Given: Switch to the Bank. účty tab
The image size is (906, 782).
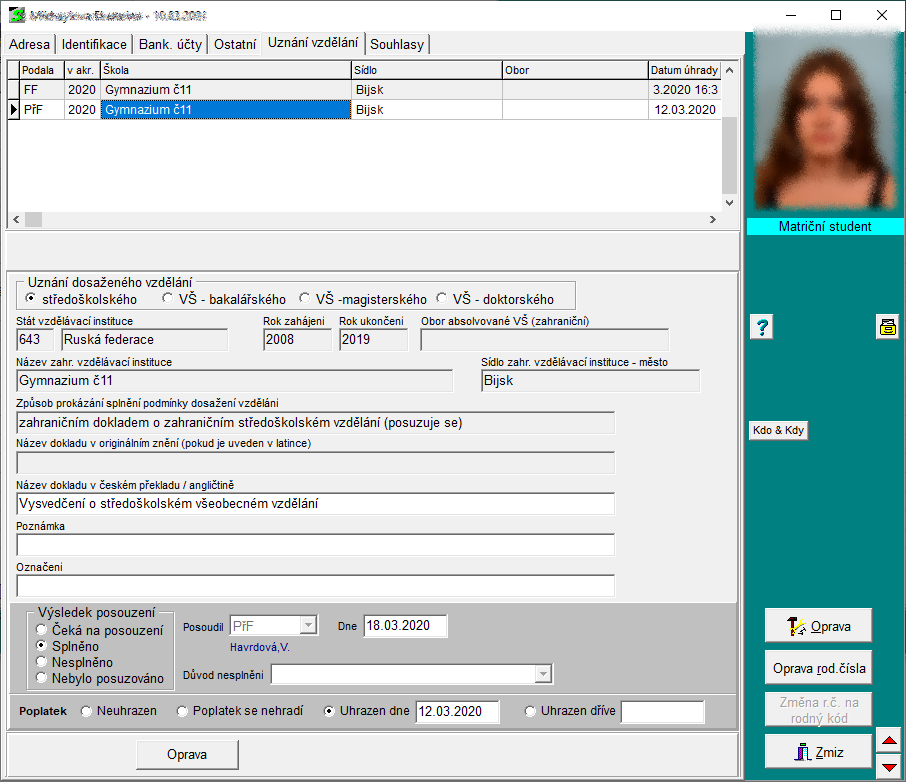Looking at the screenshot, I should pos(171,45).
